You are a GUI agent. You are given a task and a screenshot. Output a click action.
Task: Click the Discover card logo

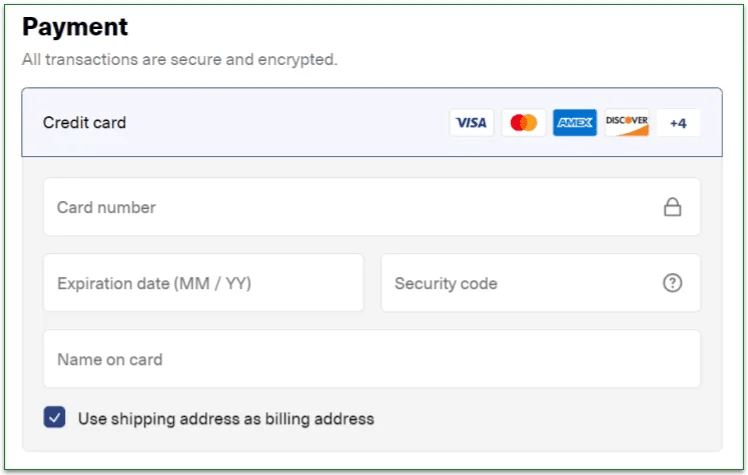pos(627,123)
